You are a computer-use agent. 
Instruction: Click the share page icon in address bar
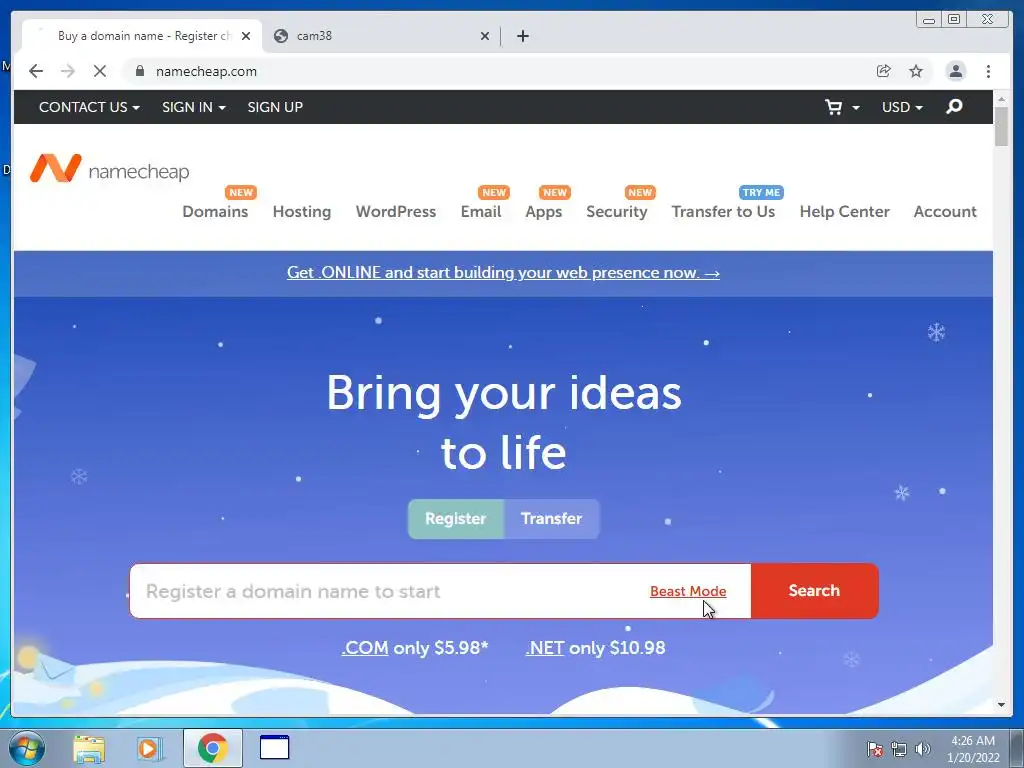884,71
